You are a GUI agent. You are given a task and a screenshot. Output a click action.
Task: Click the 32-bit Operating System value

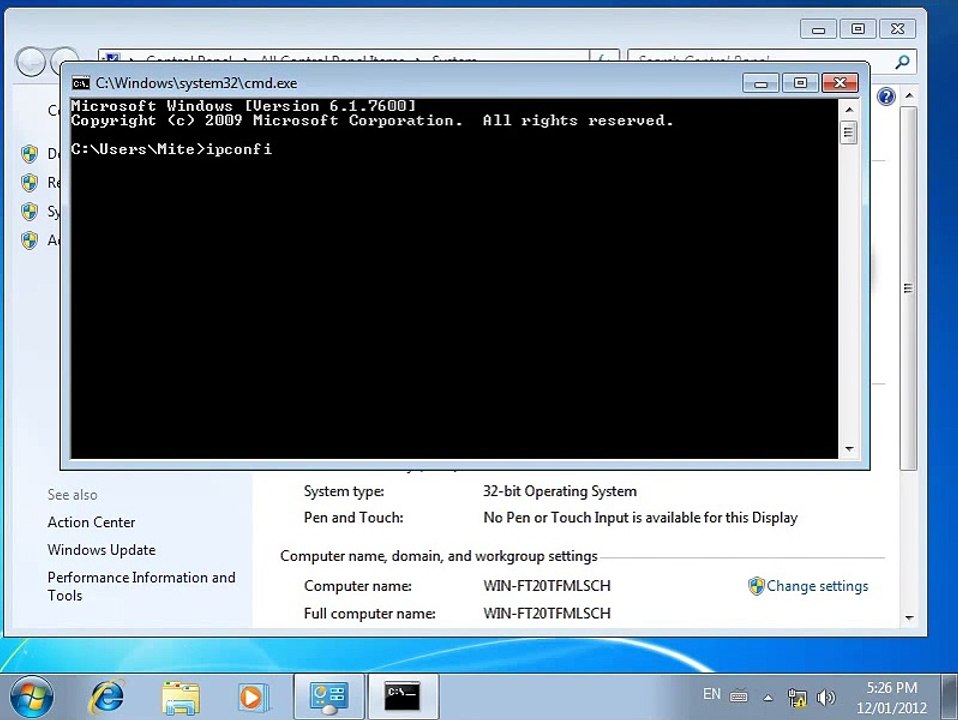(560, 491)
